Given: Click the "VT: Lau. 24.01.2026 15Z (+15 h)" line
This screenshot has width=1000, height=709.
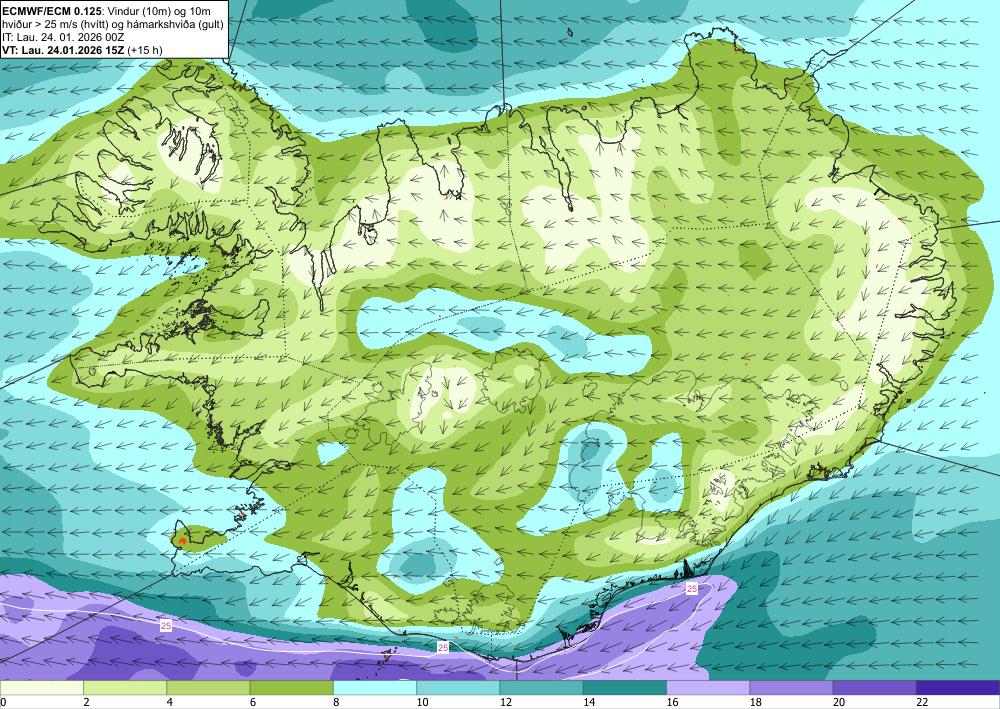Looking at the screenshot, I should [x=82, y=50].
